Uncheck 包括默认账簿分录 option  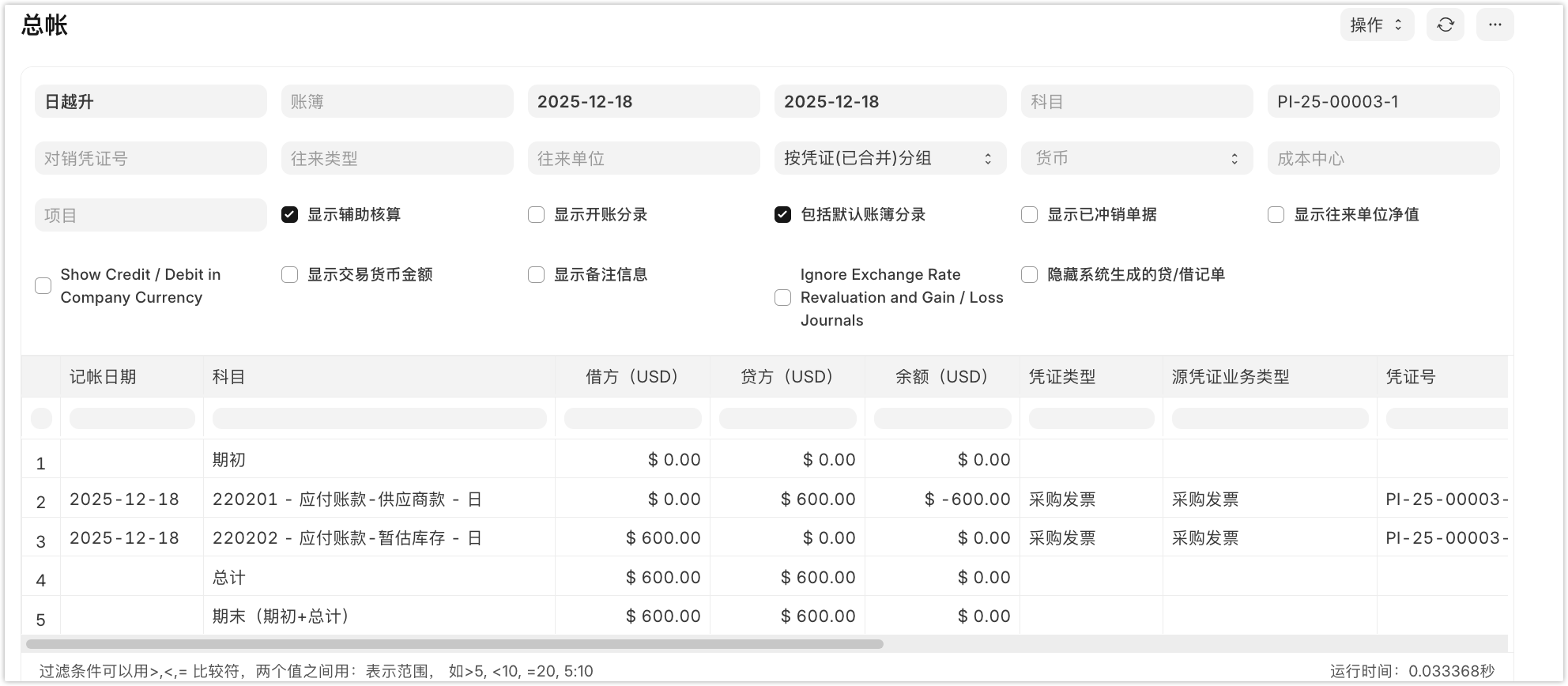tap(783, 215)
